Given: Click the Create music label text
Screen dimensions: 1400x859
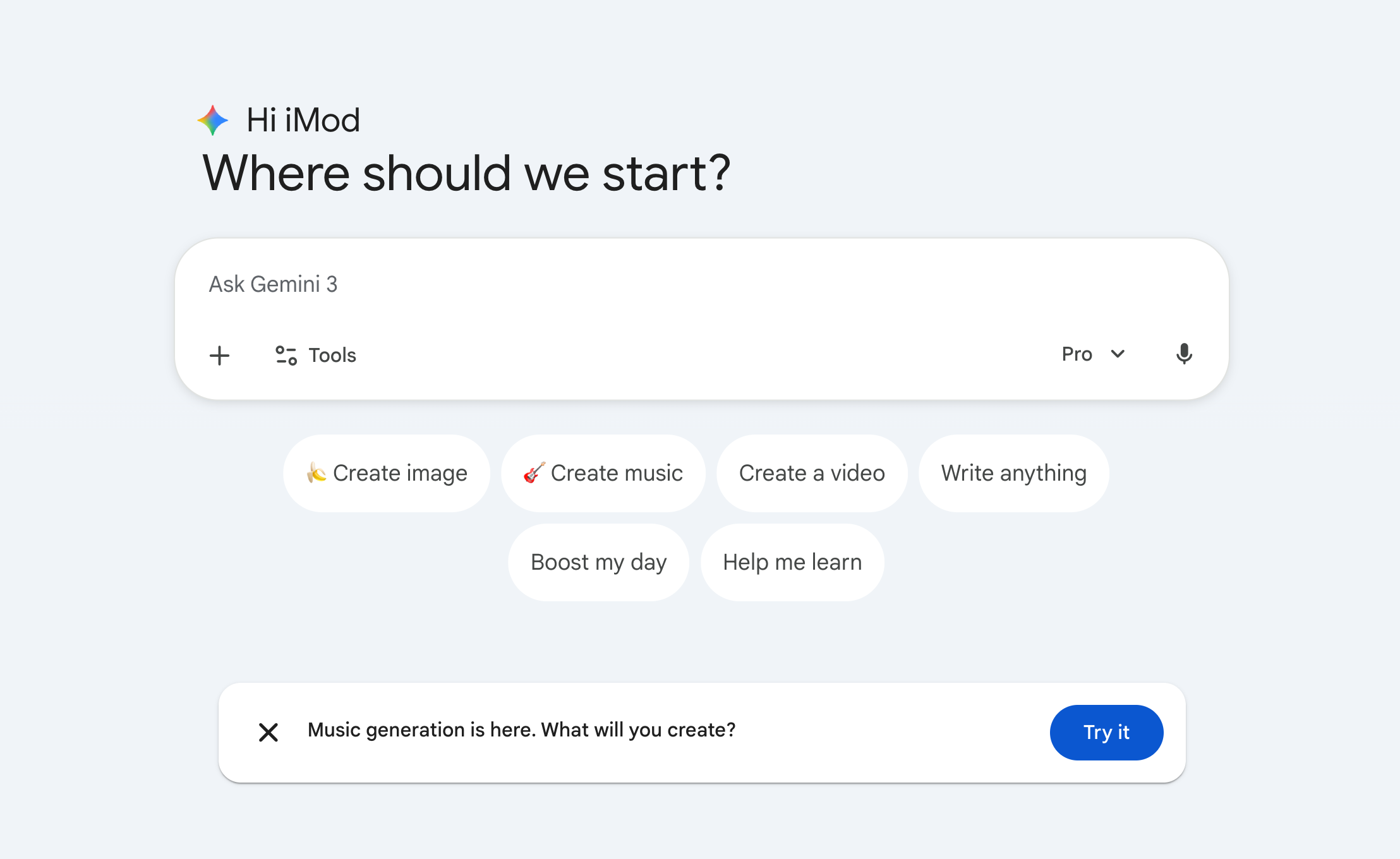Looking at the screenshot, I should coord(617,473).
